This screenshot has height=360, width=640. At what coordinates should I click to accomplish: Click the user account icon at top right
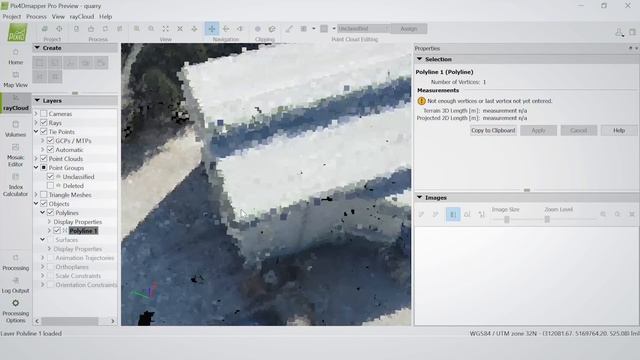pos(619,32)
